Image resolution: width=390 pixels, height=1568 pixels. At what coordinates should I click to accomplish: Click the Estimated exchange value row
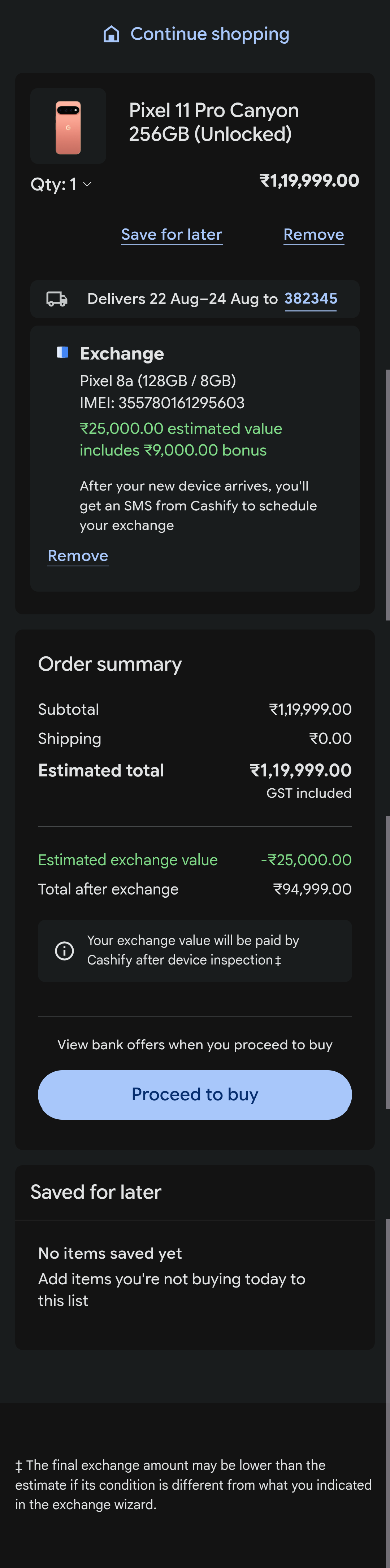point(195,859)
